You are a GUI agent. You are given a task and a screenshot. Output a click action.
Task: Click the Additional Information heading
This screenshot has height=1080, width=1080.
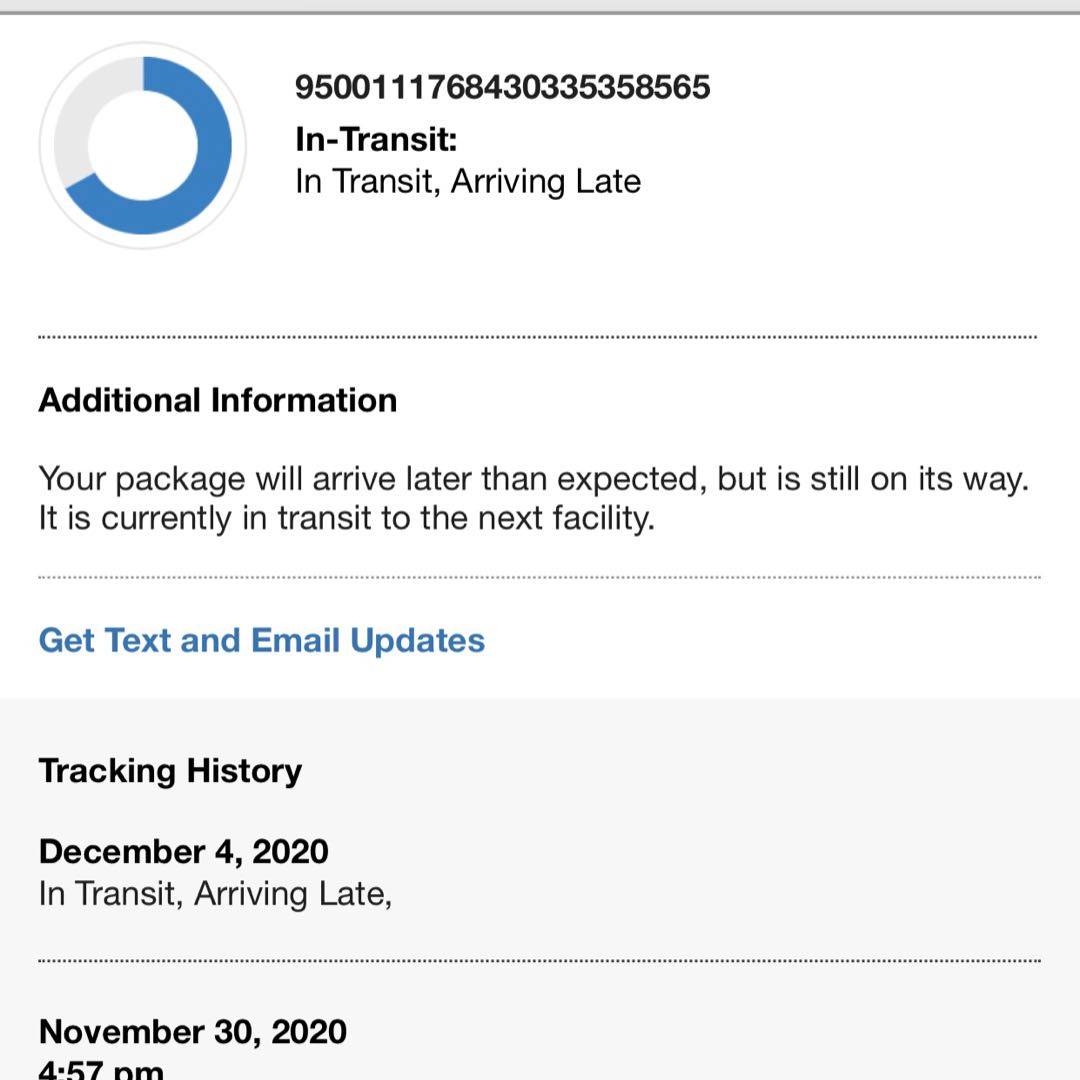[x=217, y=400]
